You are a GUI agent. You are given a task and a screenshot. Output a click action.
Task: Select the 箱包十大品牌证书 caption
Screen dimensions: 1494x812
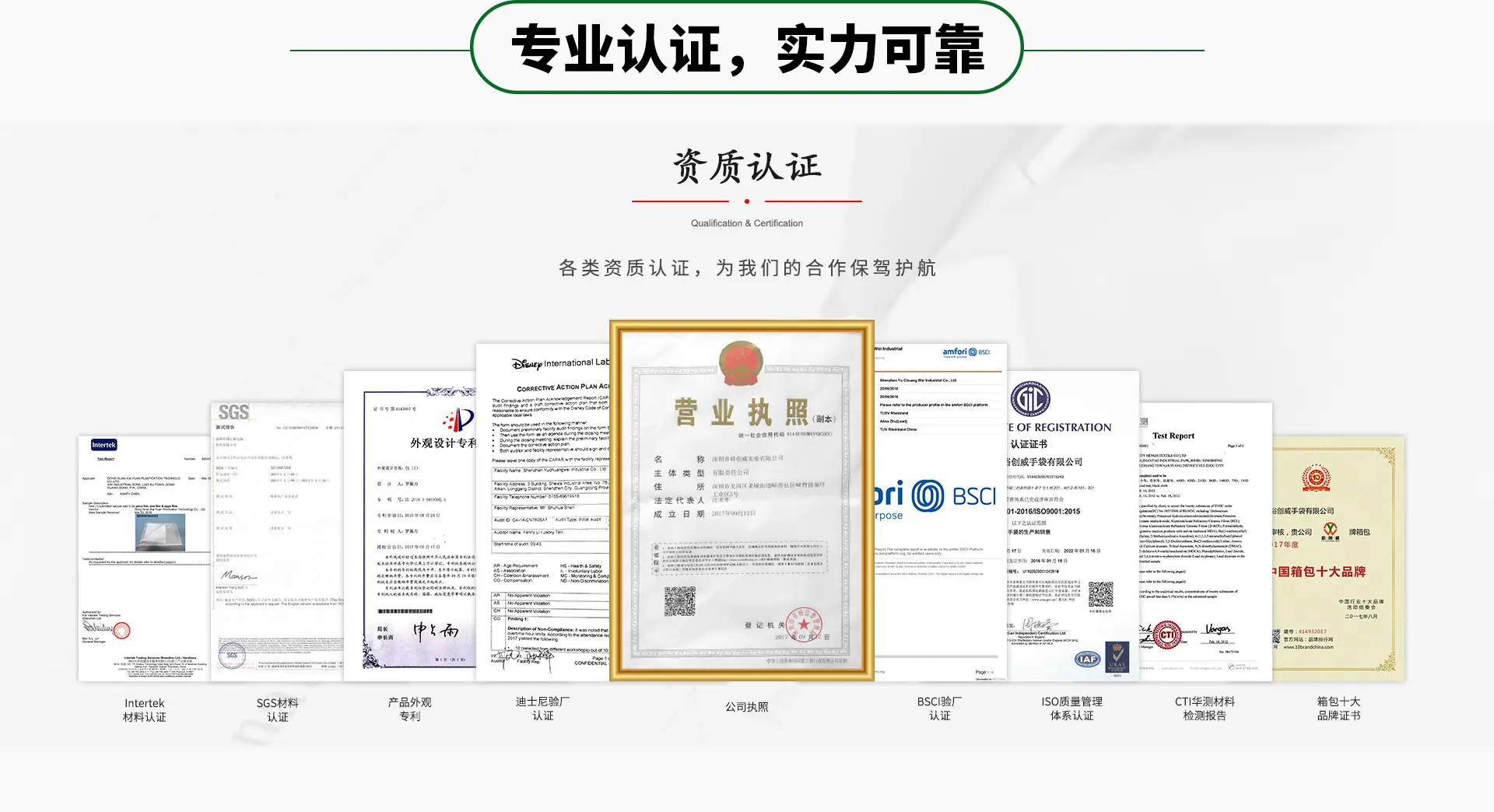[x=1339, y=709]
